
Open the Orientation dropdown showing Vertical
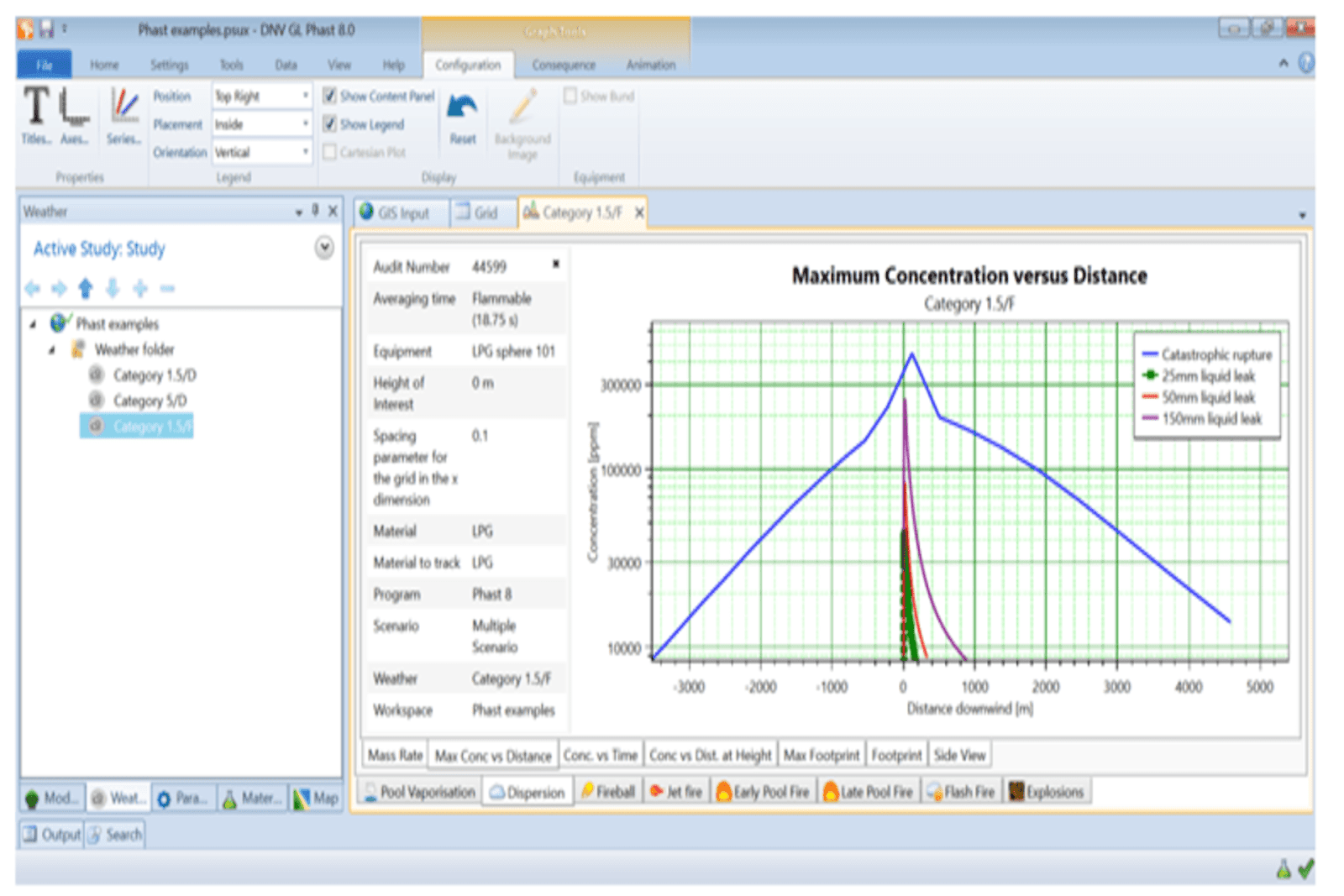click(262, 152)
